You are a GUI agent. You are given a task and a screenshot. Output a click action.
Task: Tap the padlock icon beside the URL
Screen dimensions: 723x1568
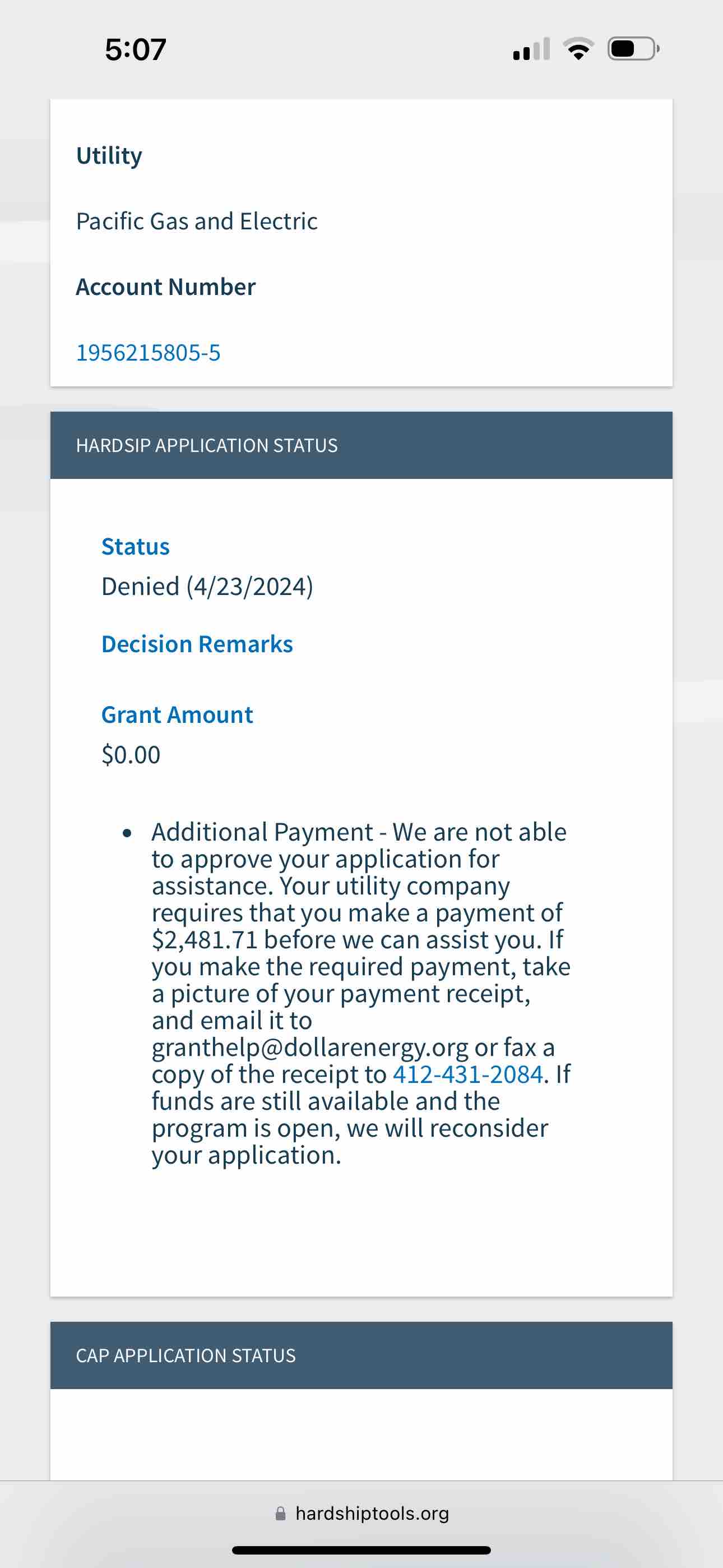tap(281, 1513)
